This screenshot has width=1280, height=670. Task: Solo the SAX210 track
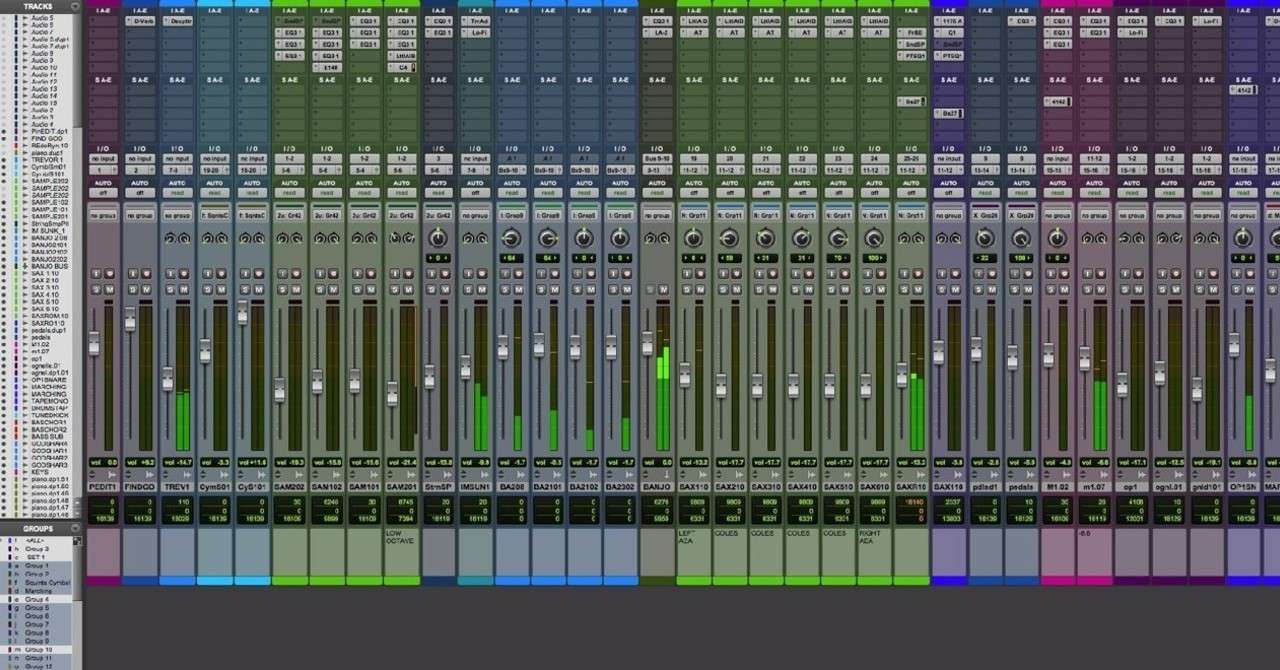[x=722, y=290]
